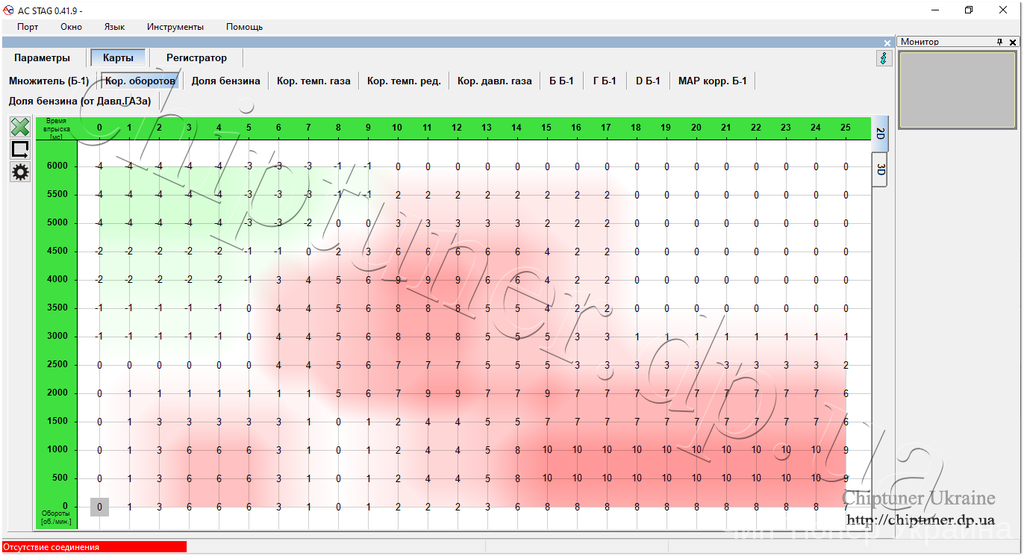Switch map view to 3D

[x=880, y=169]
